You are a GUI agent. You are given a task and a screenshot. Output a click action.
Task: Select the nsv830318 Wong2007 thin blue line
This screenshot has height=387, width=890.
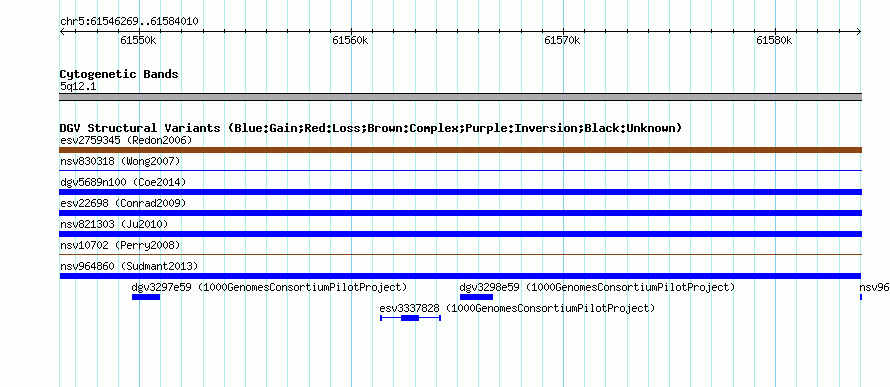460,170
